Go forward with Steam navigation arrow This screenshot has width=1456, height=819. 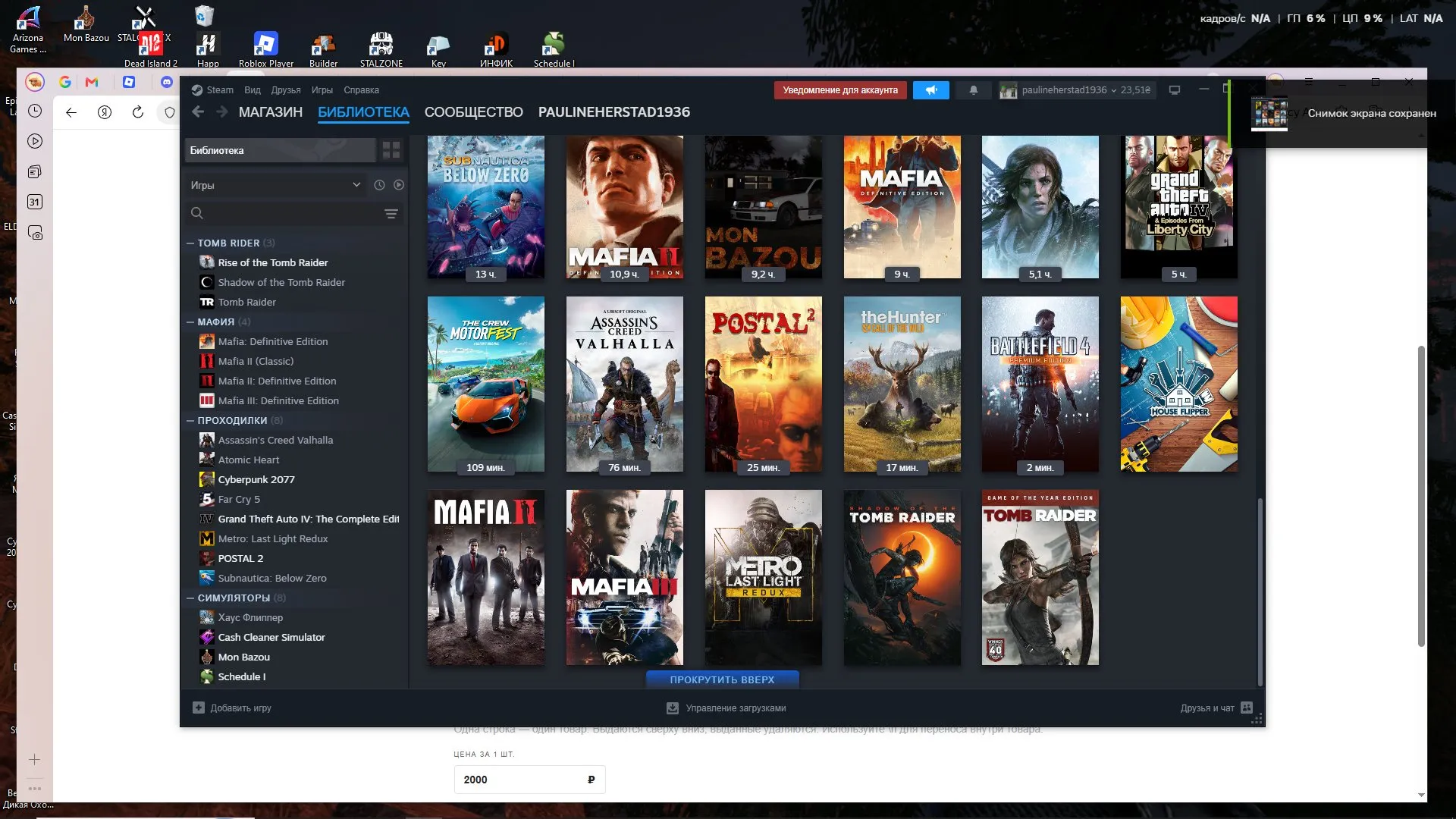coord(221,112)
